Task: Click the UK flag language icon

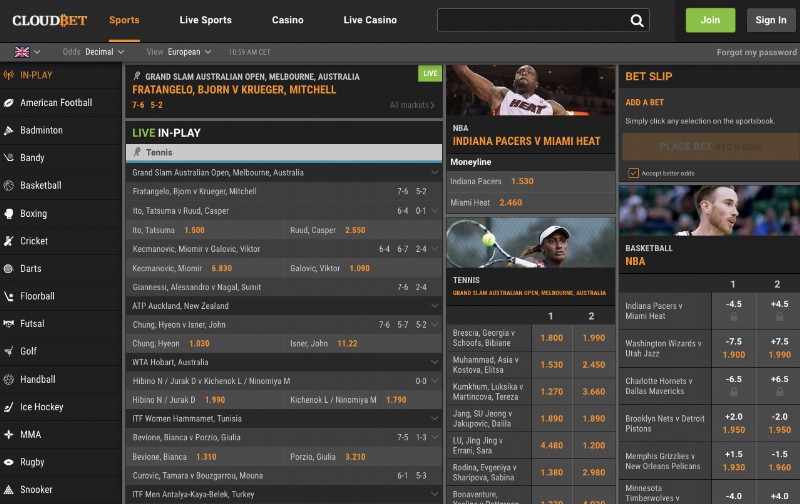Action: tap(22, 52)
